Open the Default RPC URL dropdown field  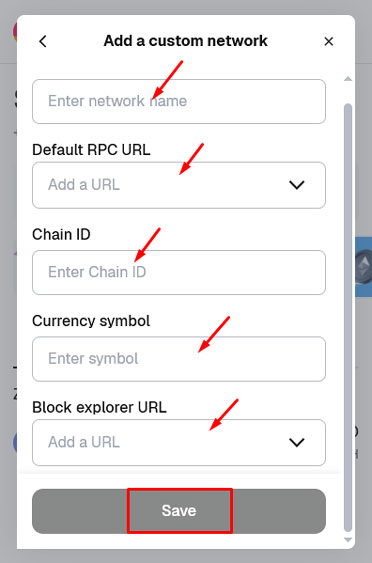[x=179, y=185]
